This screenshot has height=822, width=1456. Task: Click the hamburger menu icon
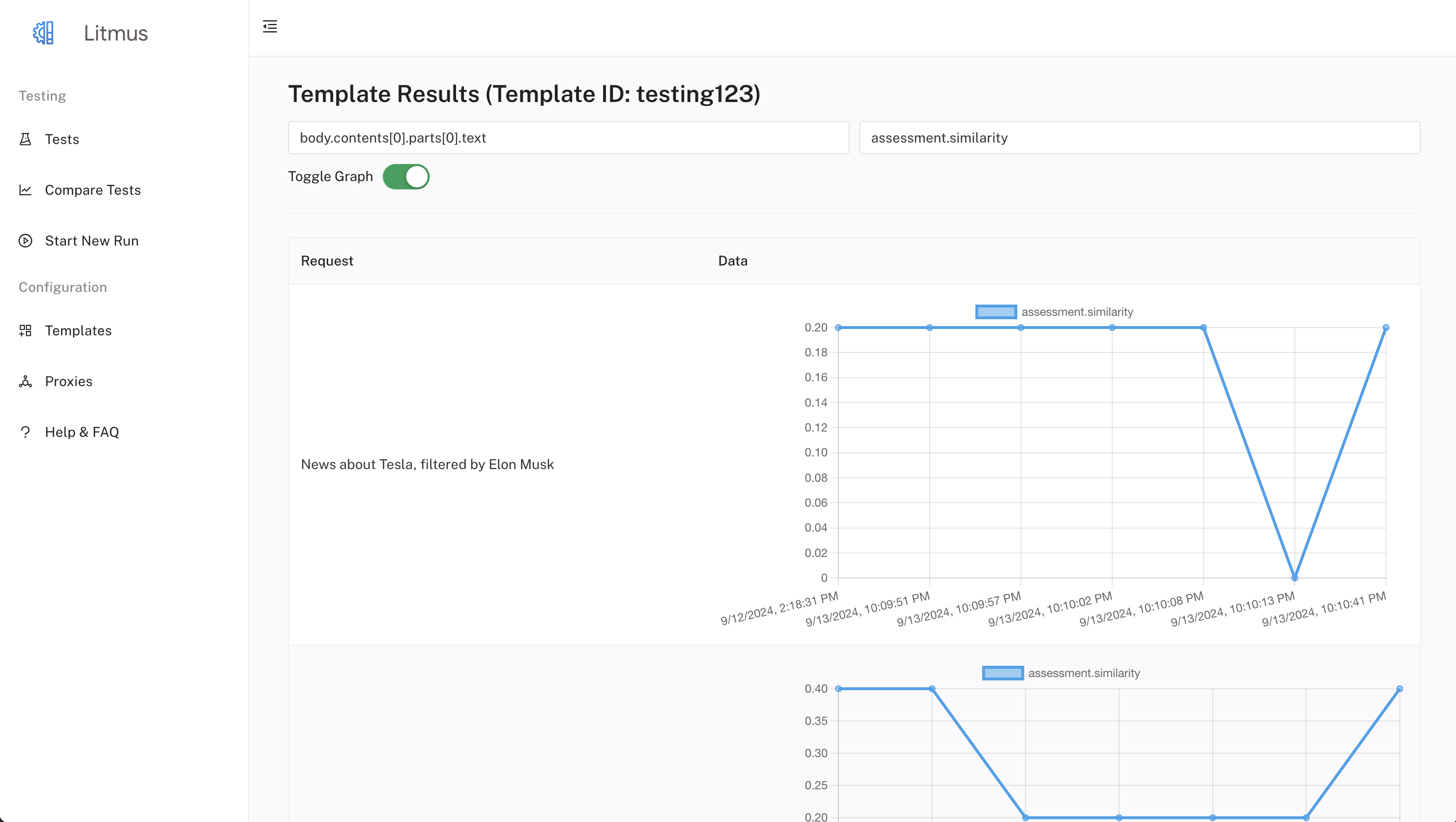click(x=270, y=27)
